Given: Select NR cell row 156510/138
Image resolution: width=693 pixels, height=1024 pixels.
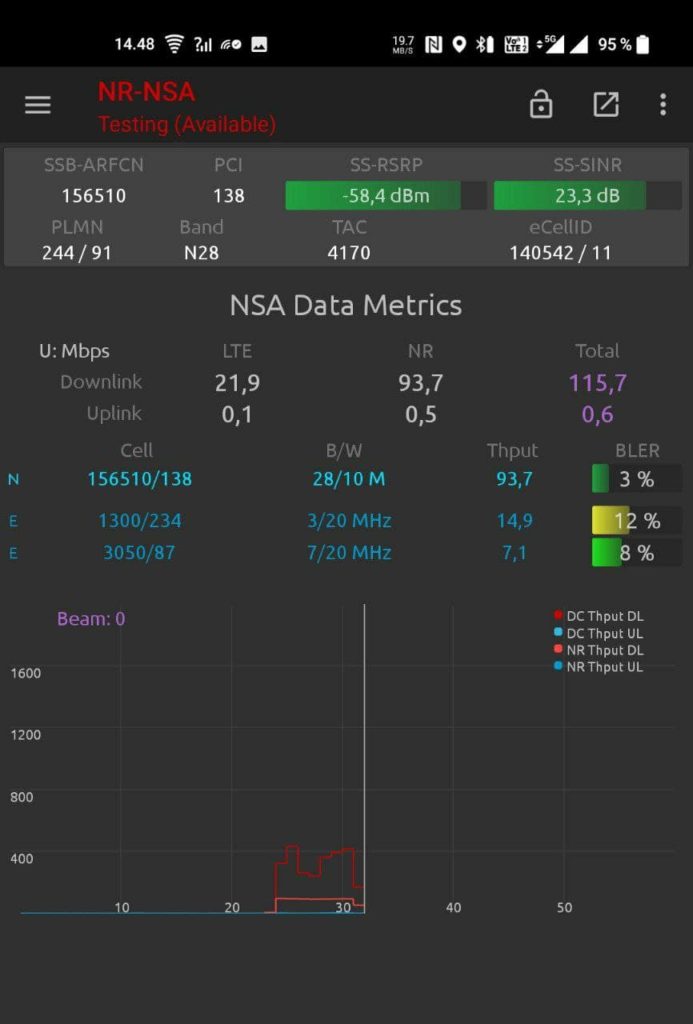Looking at the screenshot, I should (139, 480).
